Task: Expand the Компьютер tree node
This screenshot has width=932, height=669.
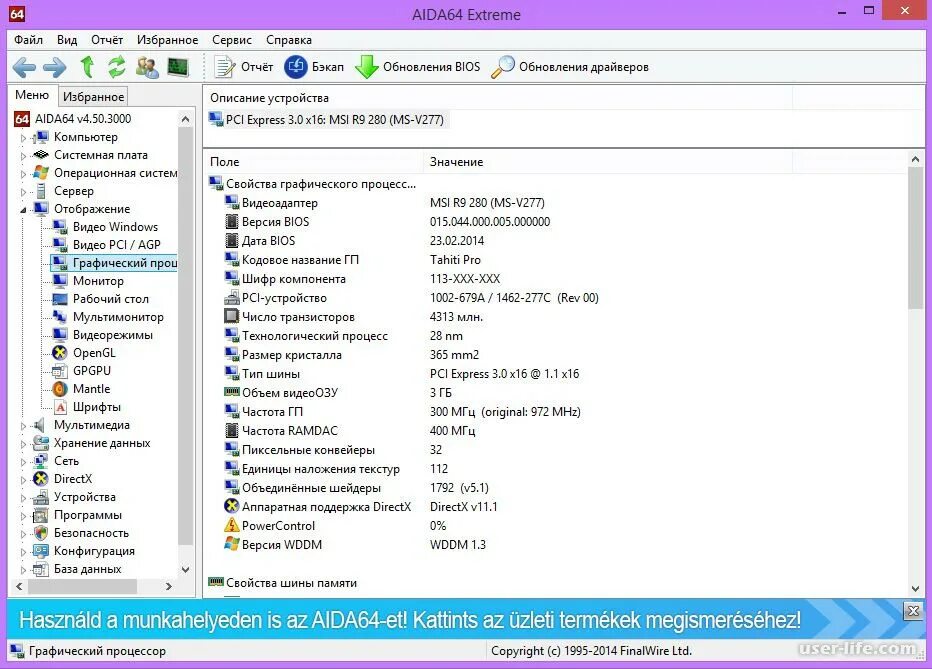Action: coord(23,138)
